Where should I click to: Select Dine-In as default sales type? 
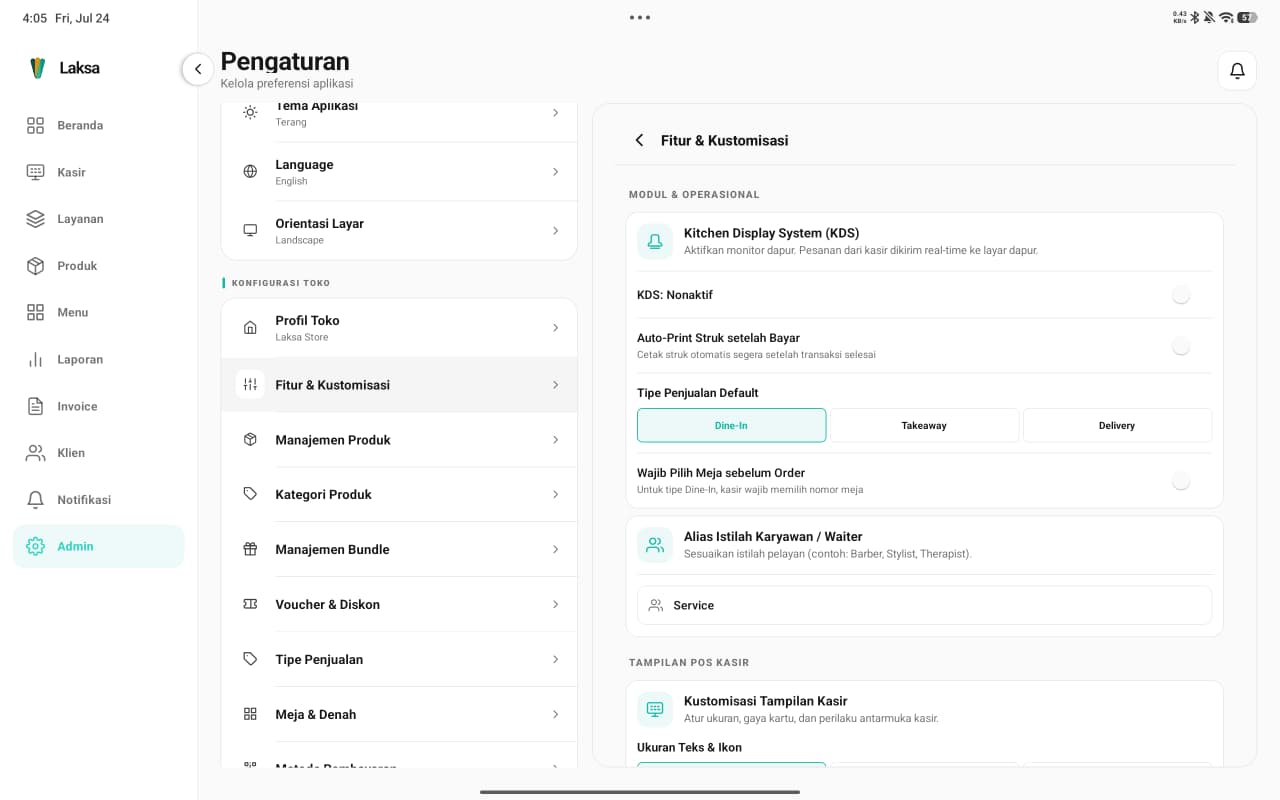coord(732,425)
